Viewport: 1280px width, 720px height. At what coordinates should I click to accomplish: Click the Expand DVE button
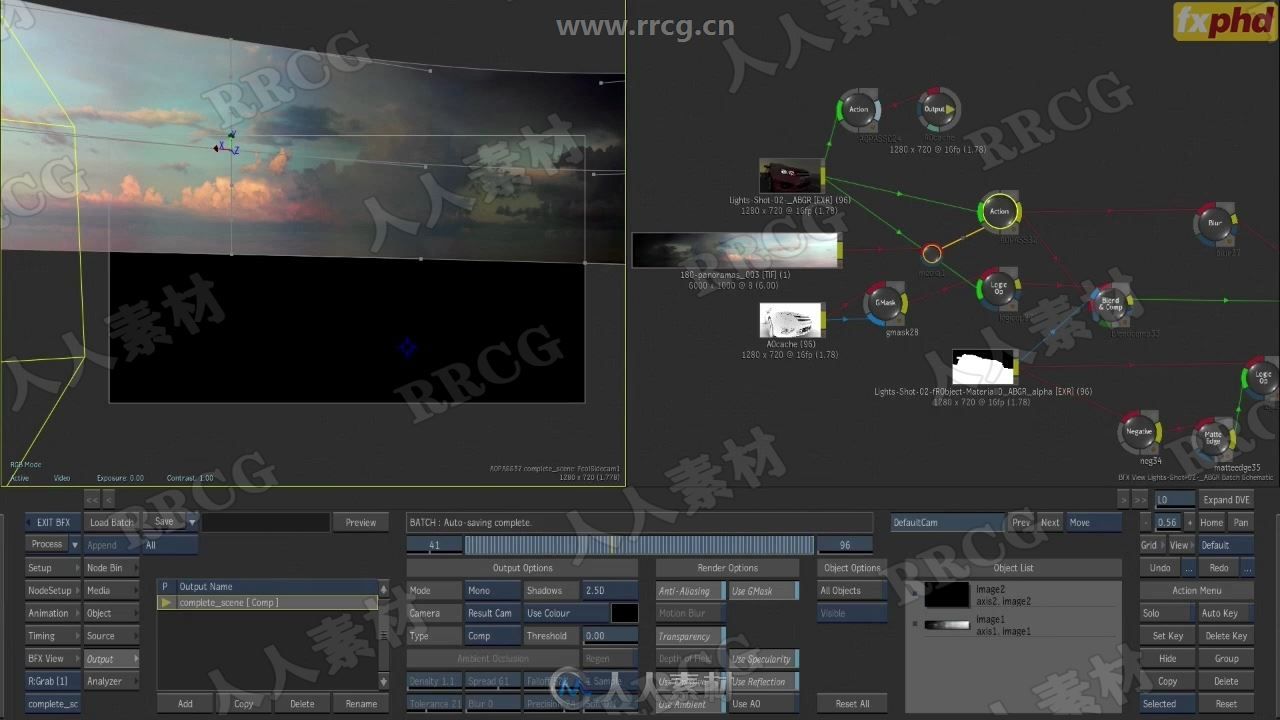pos(1226,499)
